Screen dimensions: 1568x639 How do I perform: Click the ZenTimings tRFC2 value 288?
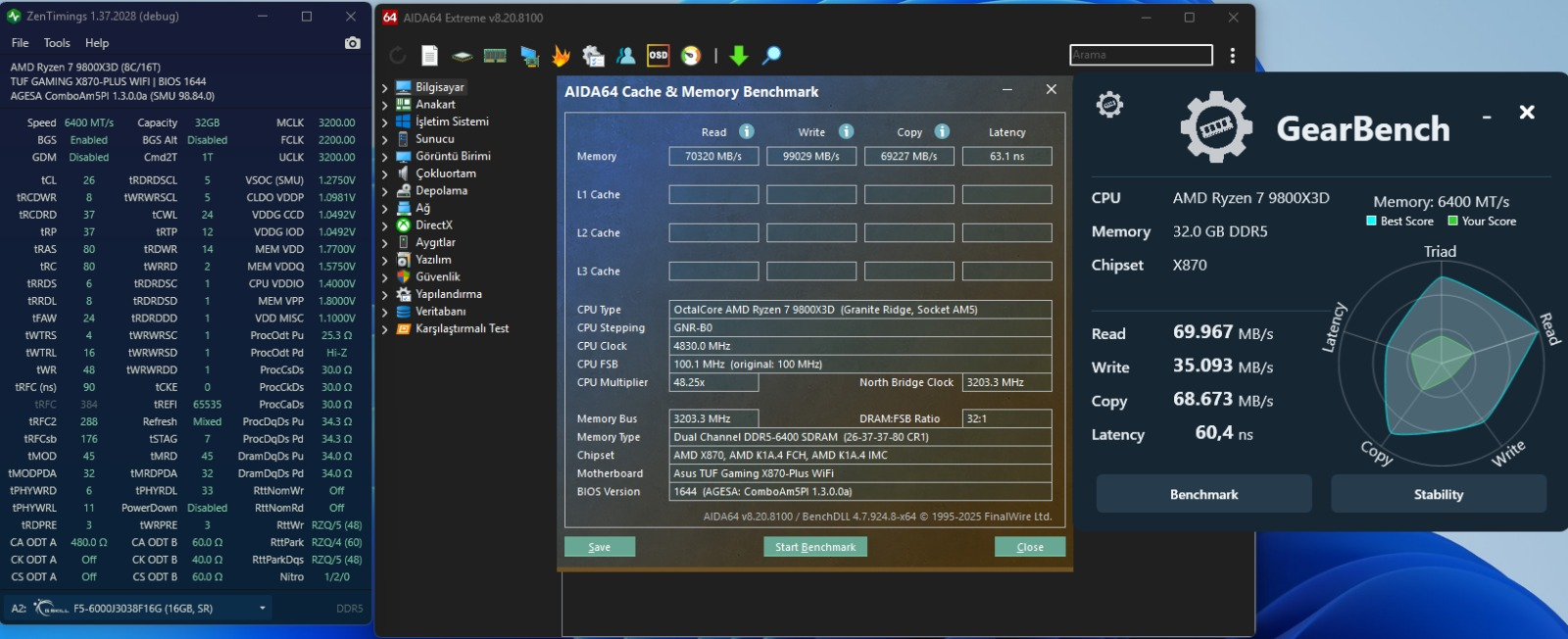[89, 421]
